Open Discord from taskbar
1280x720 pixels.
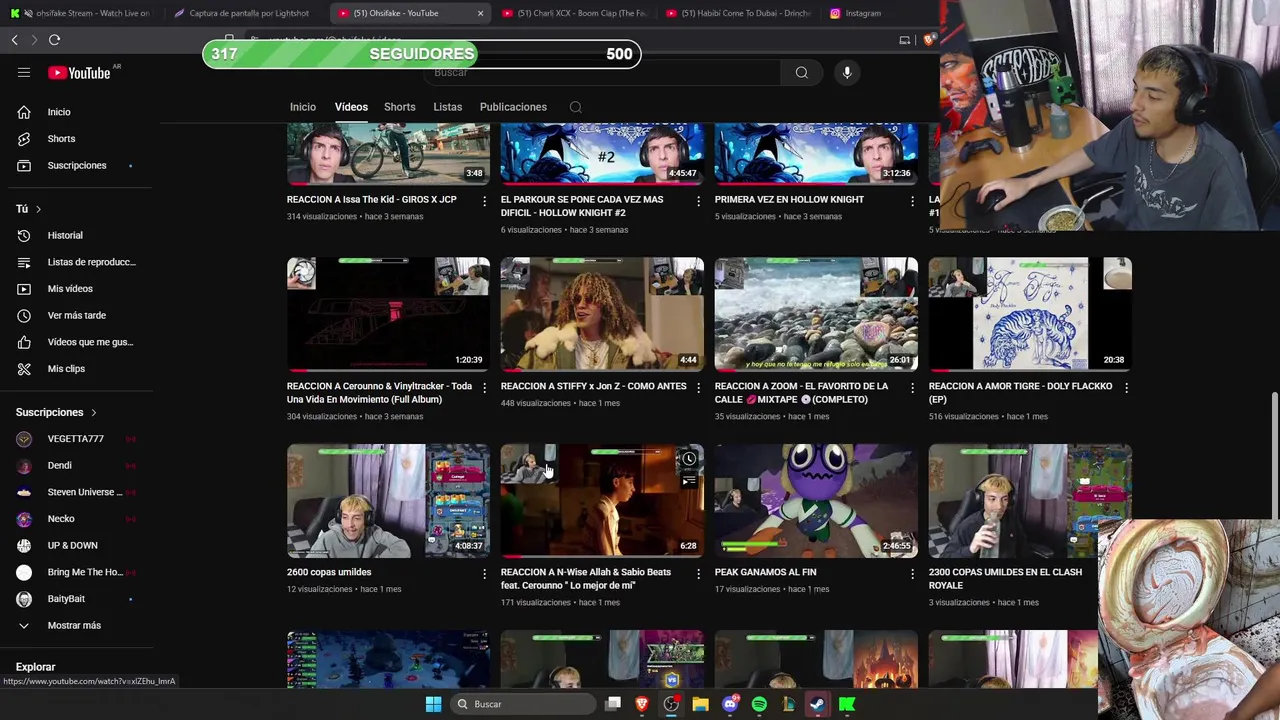[x=730, y=704]
